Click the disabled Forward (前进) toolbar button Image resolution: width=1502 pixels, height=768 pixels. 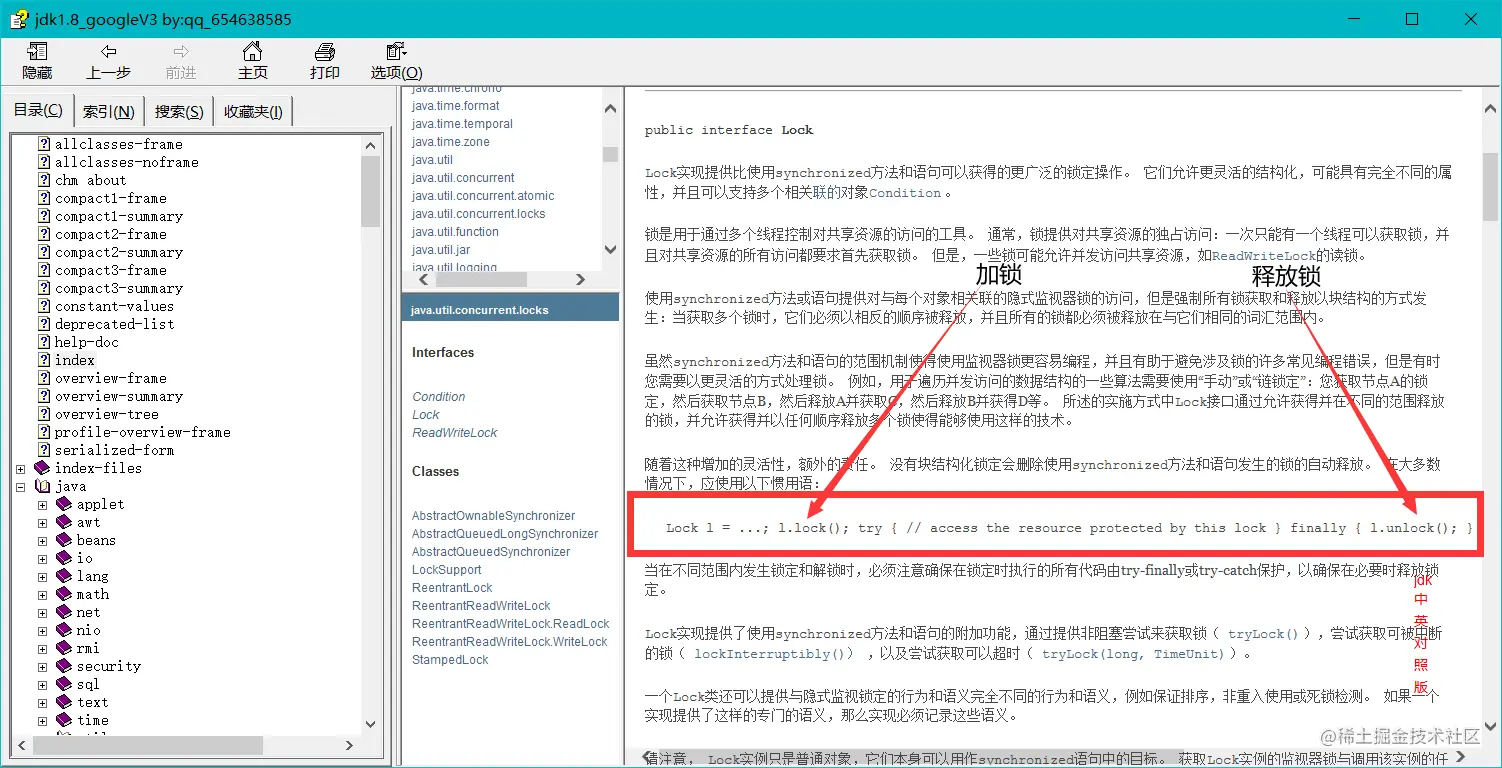point(181,61)
